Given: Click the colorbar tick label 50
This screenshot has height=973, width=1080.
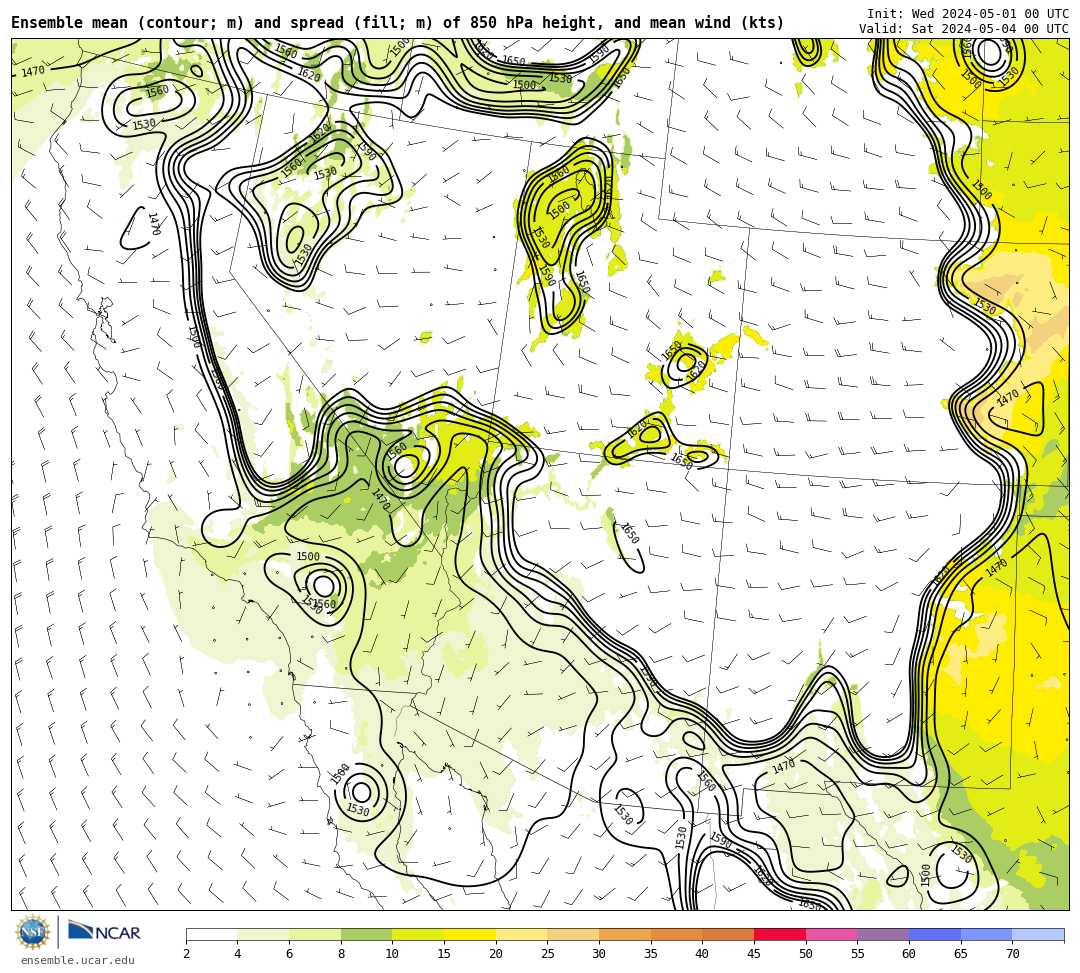Looking at the screenshot, I should pos(806,954).
